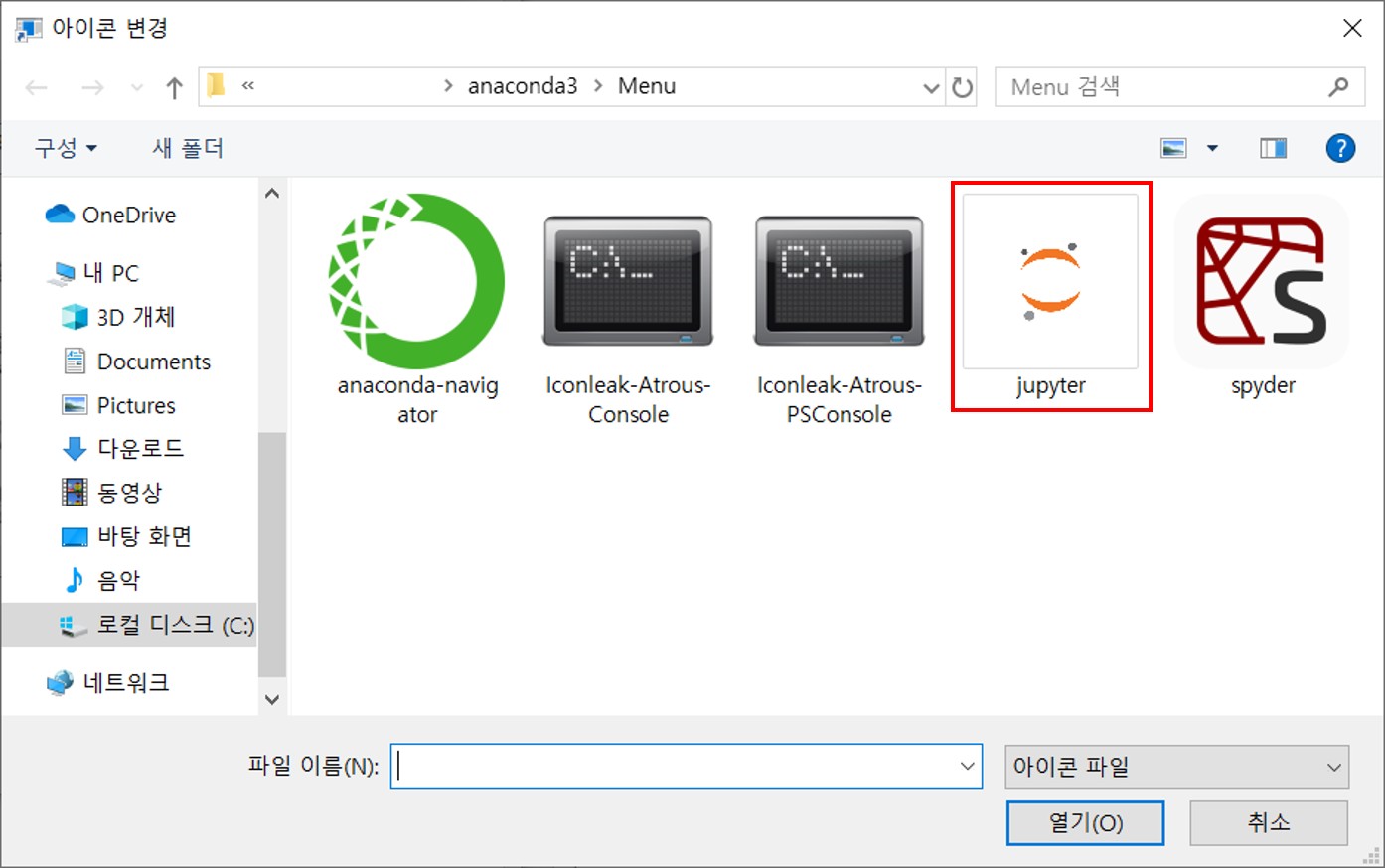Viewport: 1385px width, 868px height.
Task: Go up one folder level arrow
Action: click(175, 87)
